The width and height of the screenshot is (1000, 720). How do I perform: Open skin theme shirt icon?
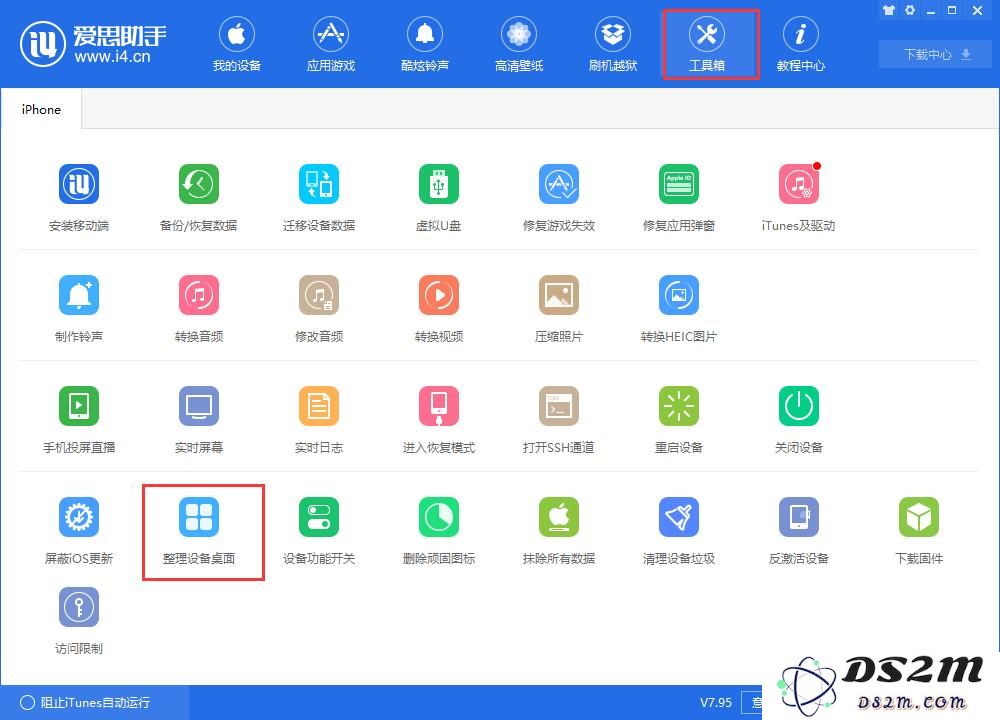pos(889,10)
